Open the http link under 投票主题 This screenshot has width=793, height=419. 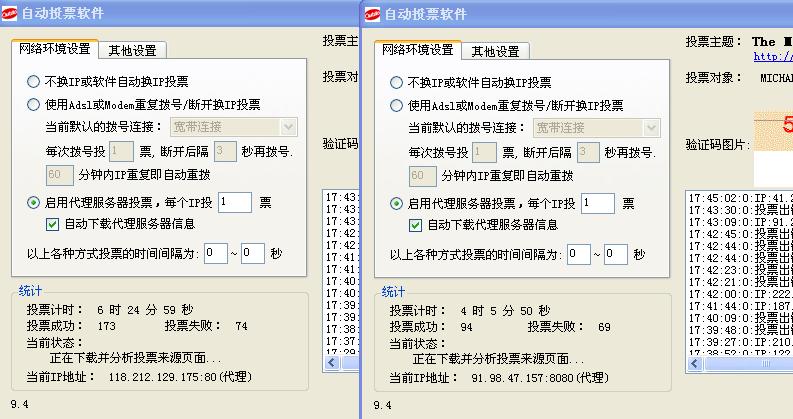point(772,57)
